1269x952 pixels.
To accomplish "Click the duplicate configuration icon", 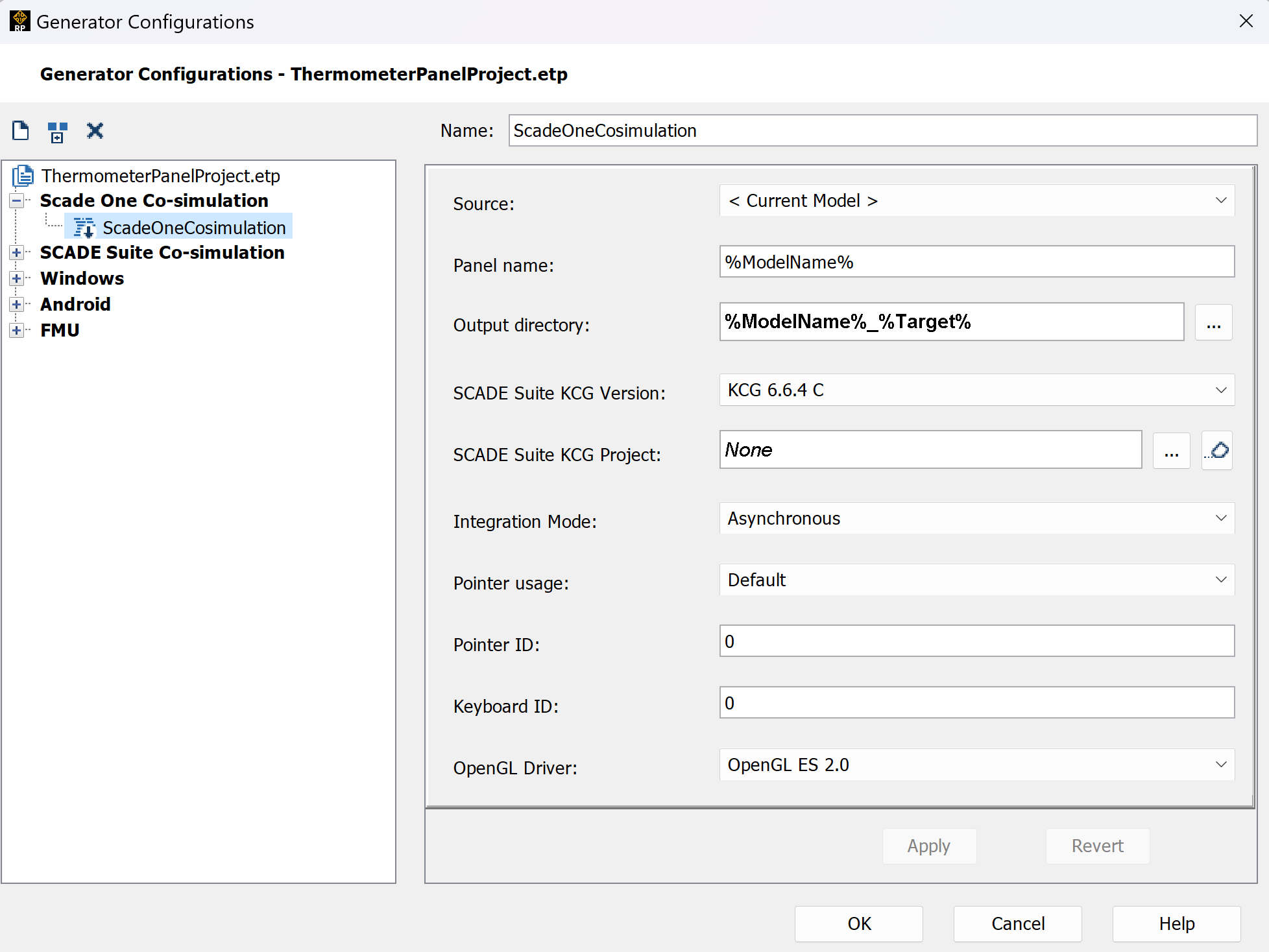I will [58, 132].
